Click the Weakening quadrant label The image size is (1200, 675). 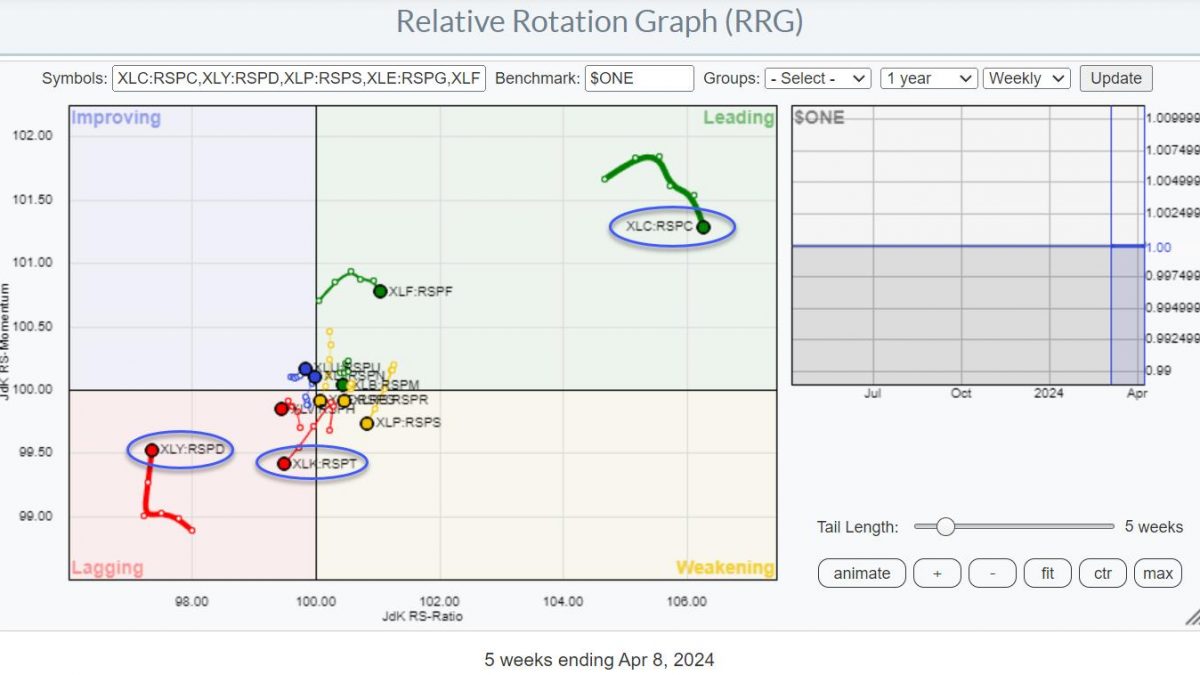[725, 568]
